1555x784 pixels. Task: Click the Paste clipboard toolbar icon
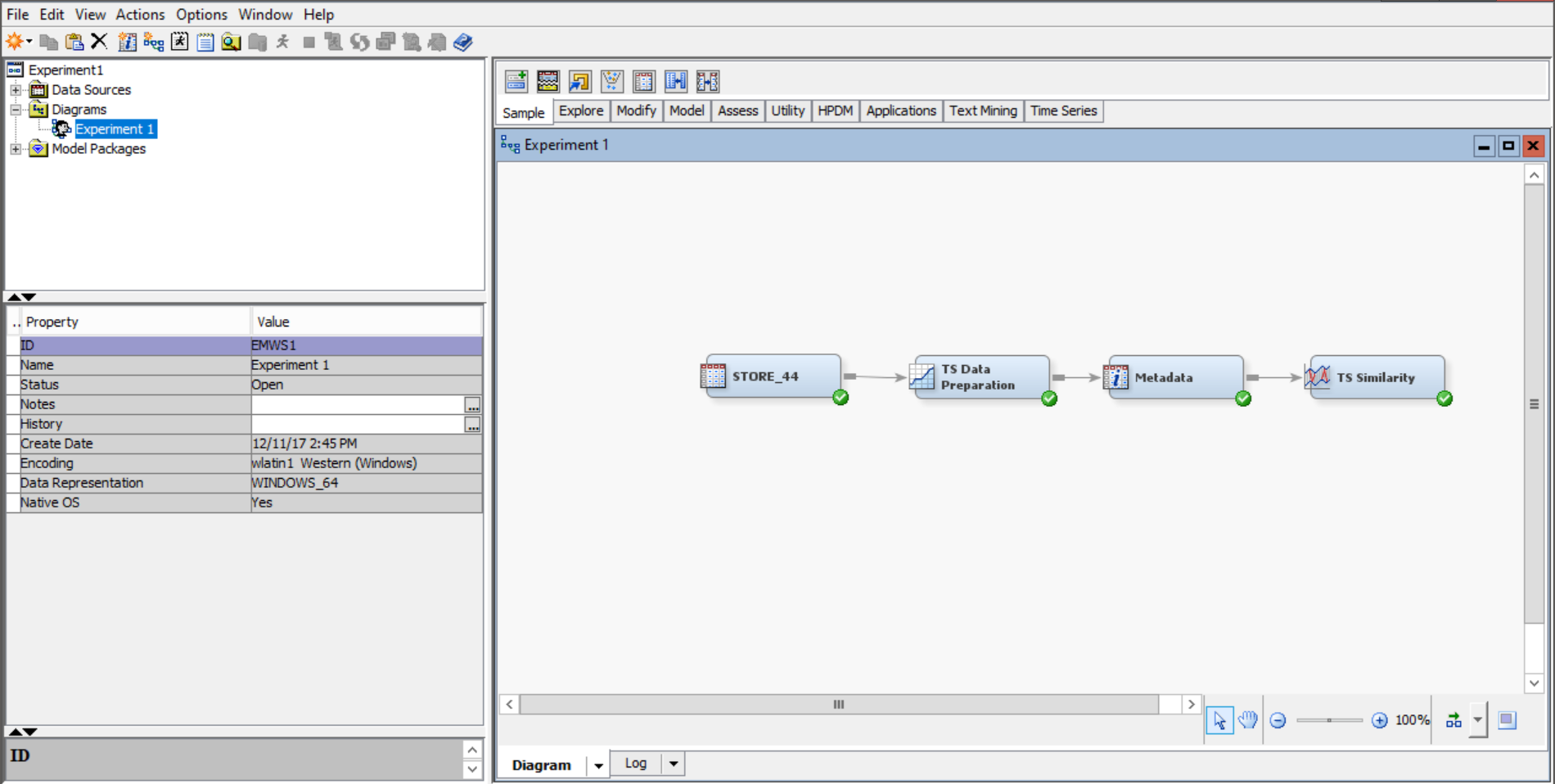(x=74, y=42)
